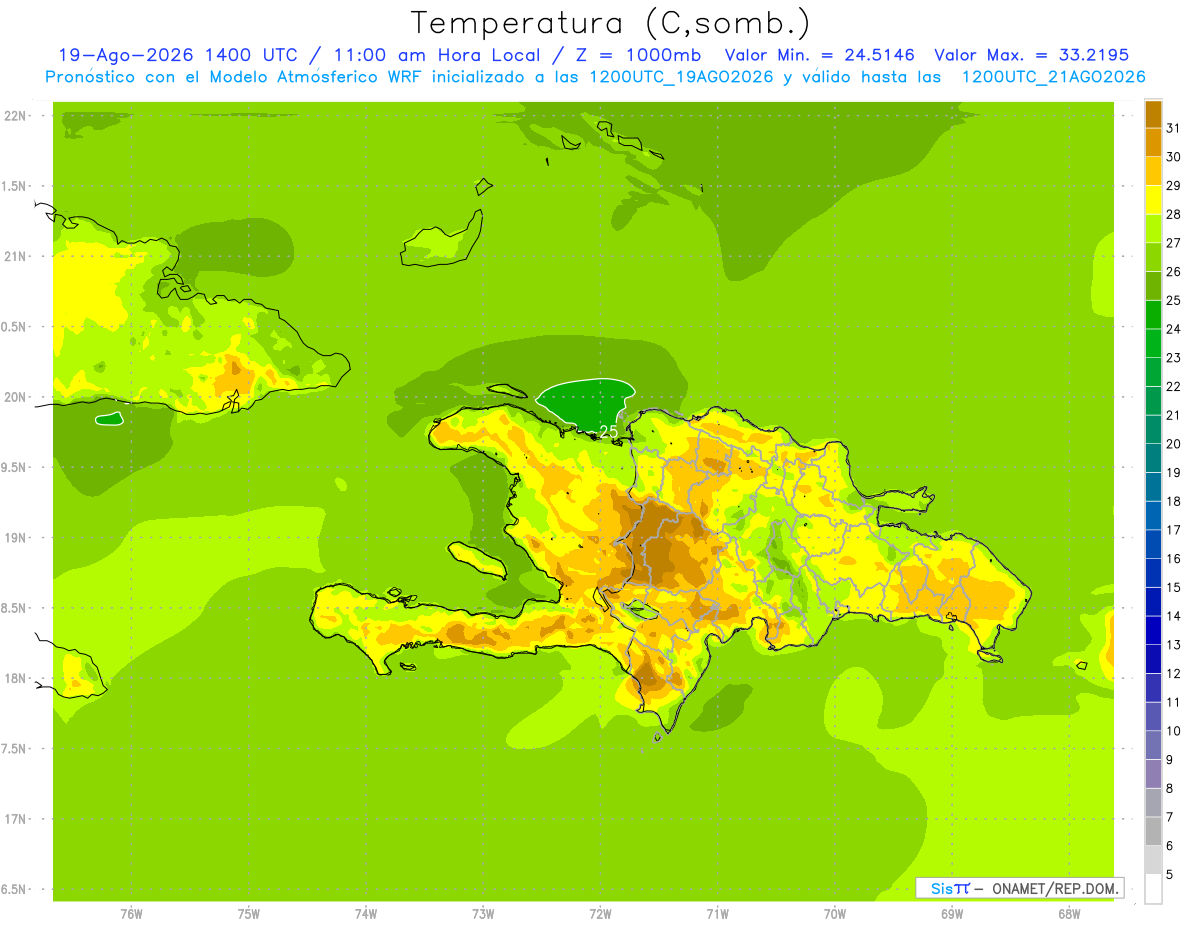Click the "69W" longitude axis label

pos(952,913)
